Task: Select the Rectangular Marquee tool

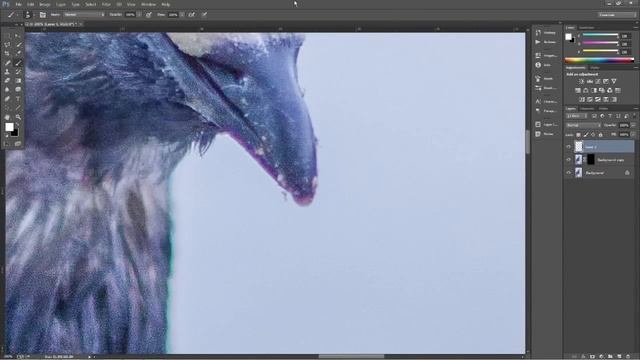Action: pyautogui.click(x=7, y=36)
